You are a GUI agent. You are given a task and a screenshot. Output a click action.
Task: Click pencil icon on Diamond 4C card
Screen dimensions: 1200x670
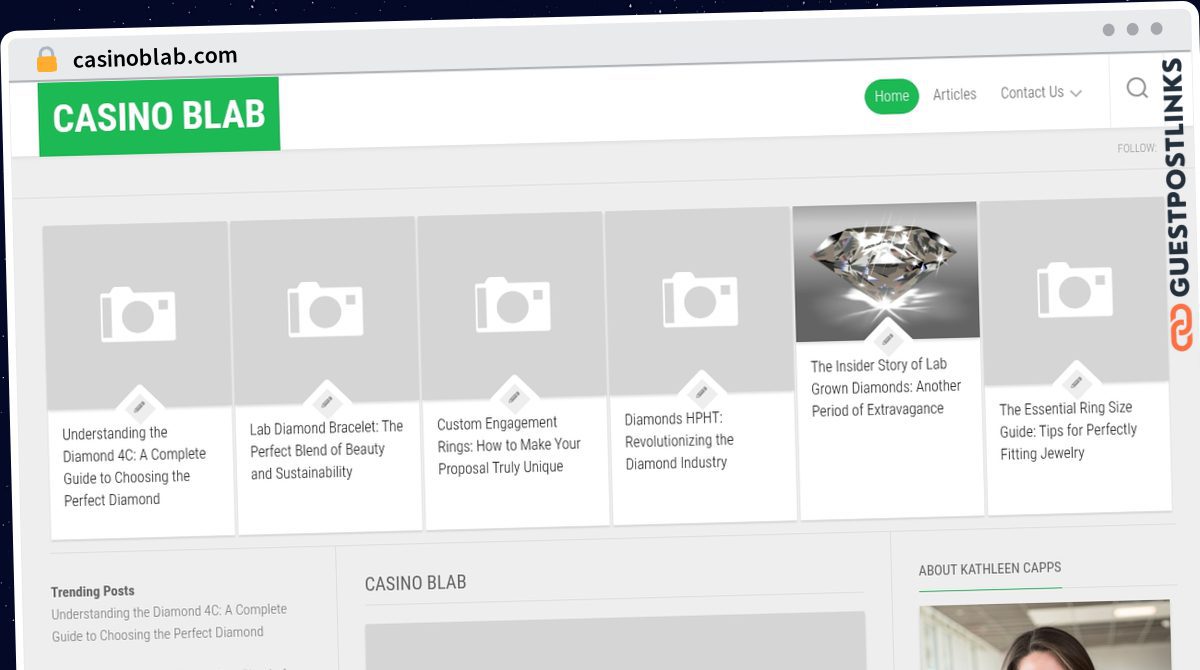[139, 407]
